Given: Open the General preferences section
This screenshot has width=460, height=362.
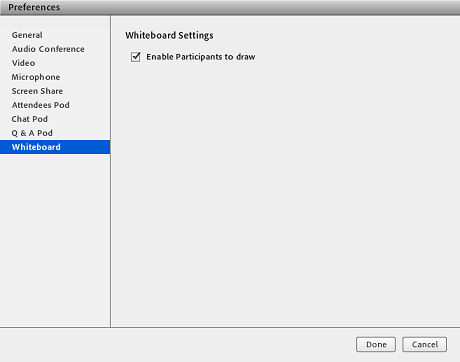Looking at the screenshot, I should [x=27, y=35].
